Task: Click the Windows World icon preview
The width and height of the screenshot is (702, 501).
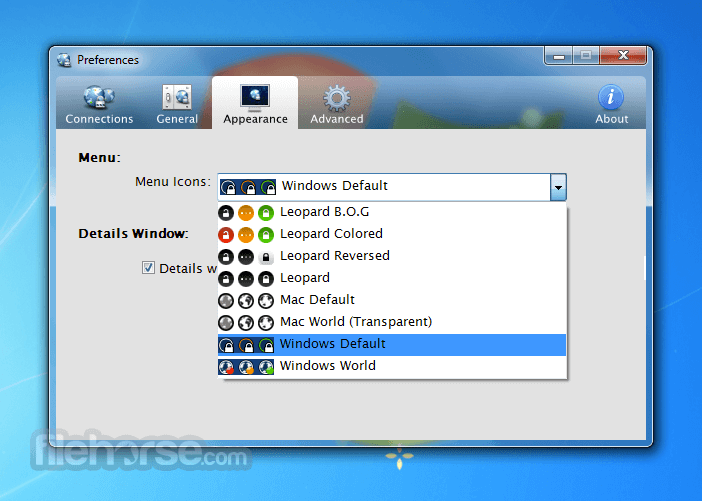Action: 246,367
